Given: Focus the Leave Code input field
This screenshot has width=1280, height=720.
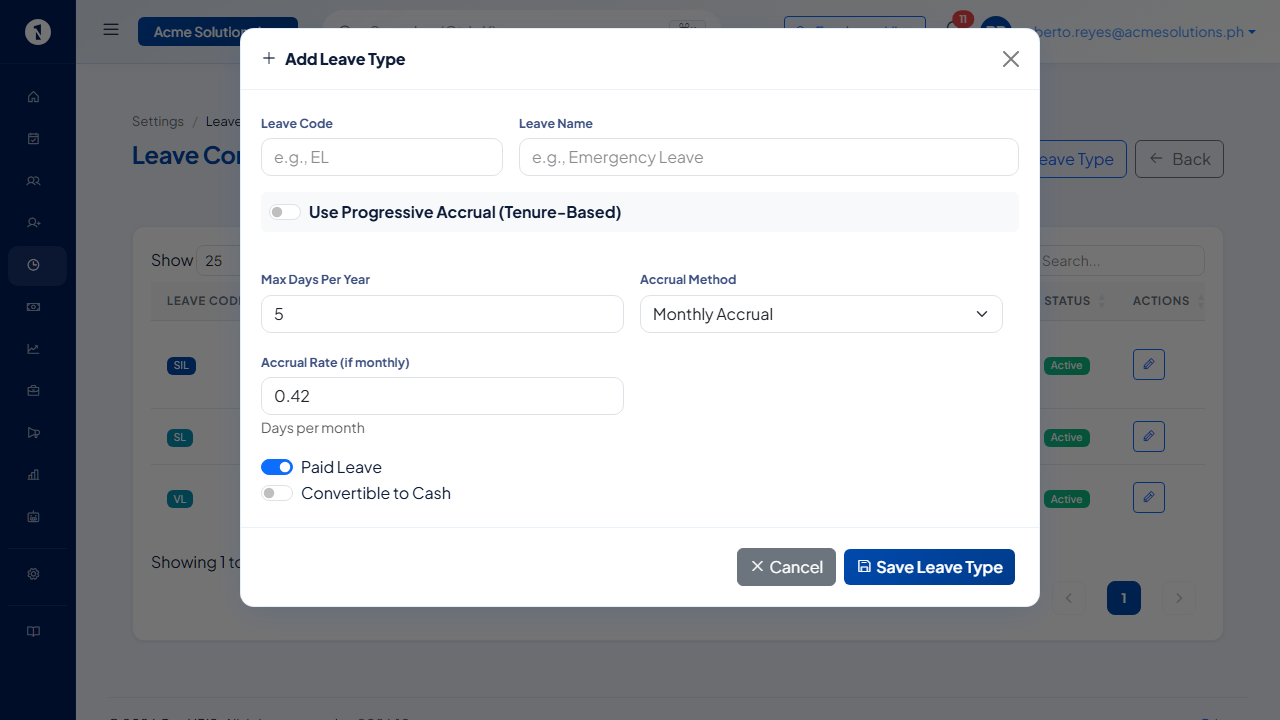Looking at the screenshot, I should tap(382, 157).
